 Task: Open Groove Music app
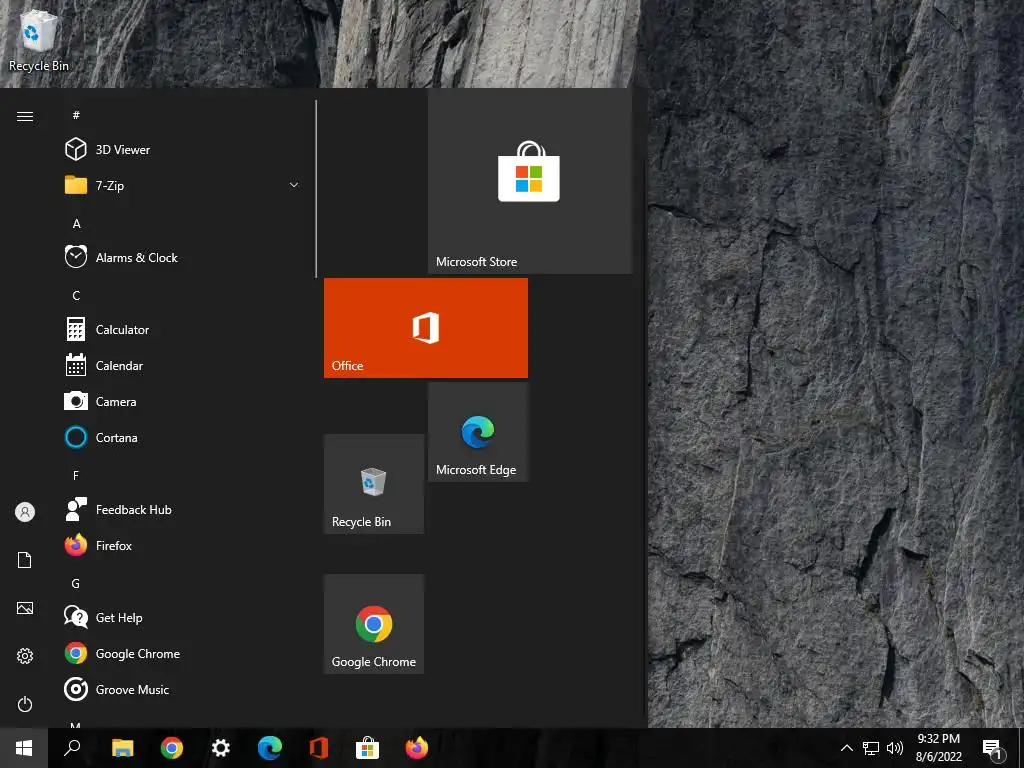coord(184,689)
